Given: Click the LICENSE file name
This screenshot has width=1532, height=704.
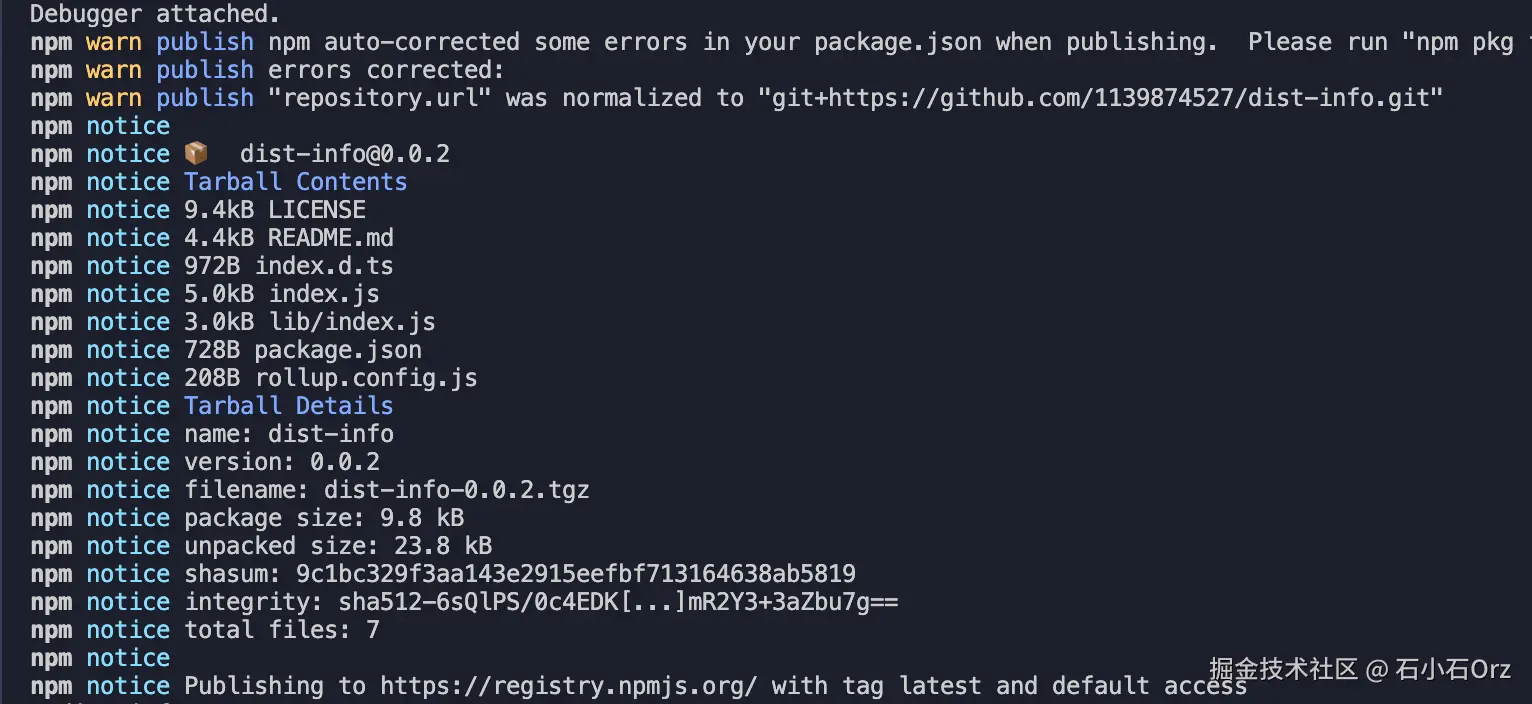Looking at the screenshot, I should click(x=316, y=210).
